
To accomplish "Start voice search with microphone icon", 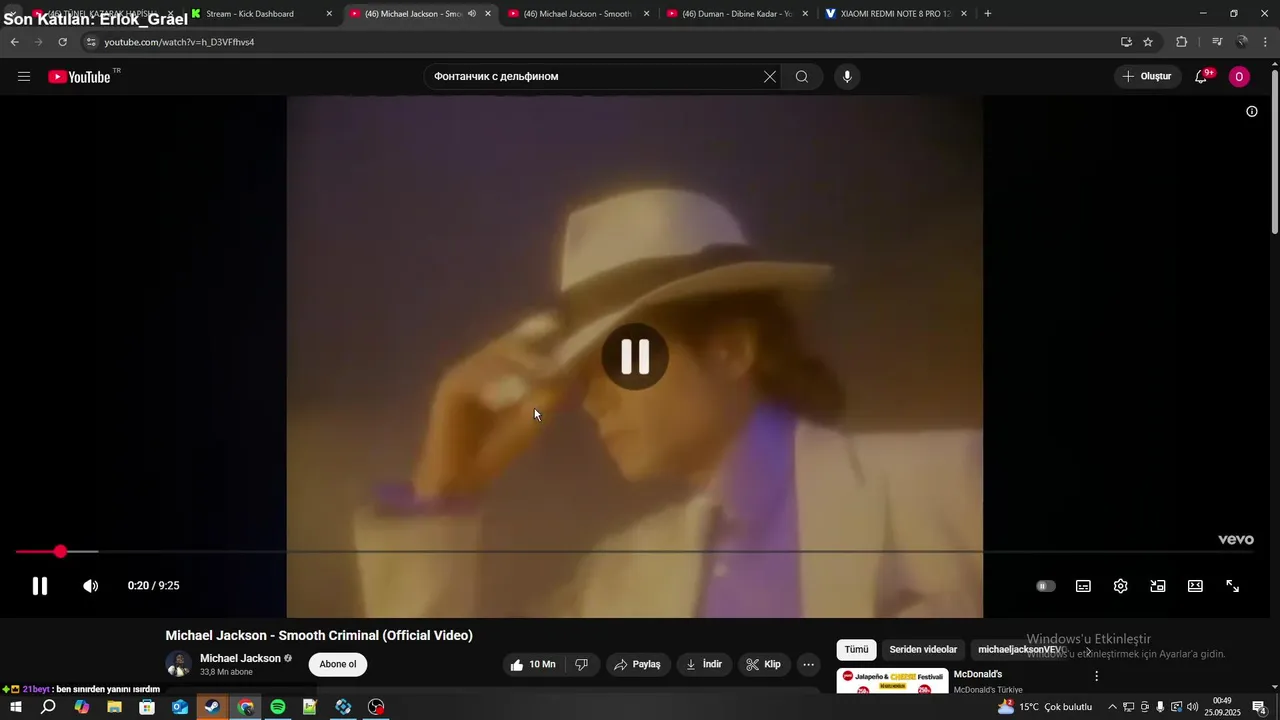I will [x=847, y=77].
